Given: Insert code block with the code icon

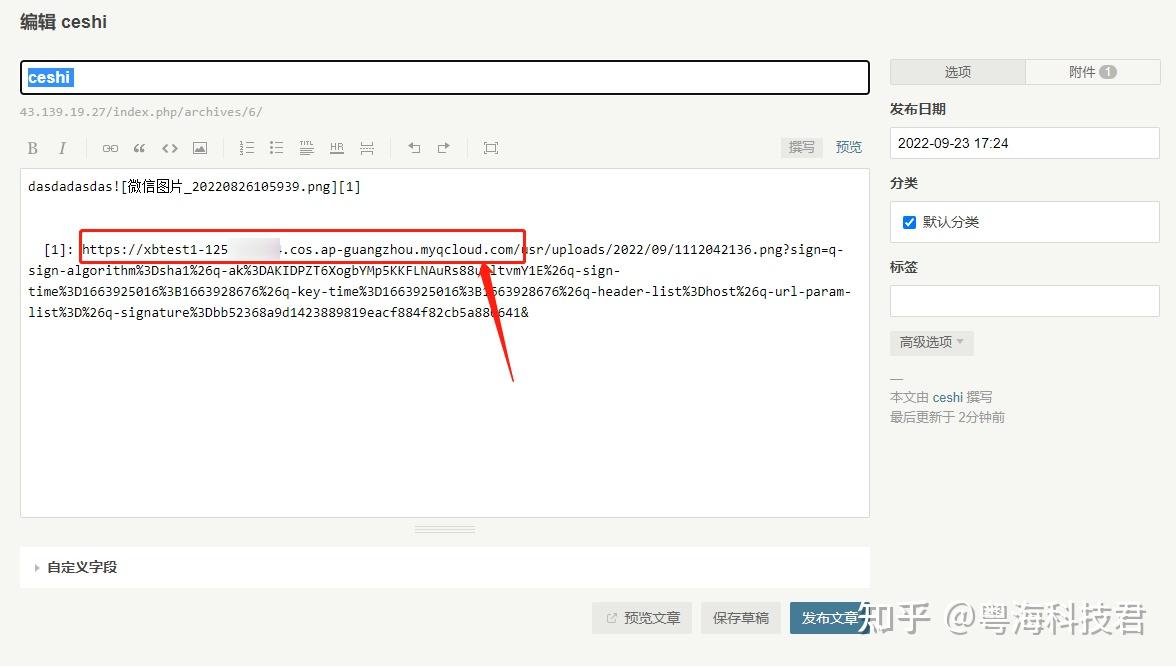Looking at the screenshot, I should point(170,148).
